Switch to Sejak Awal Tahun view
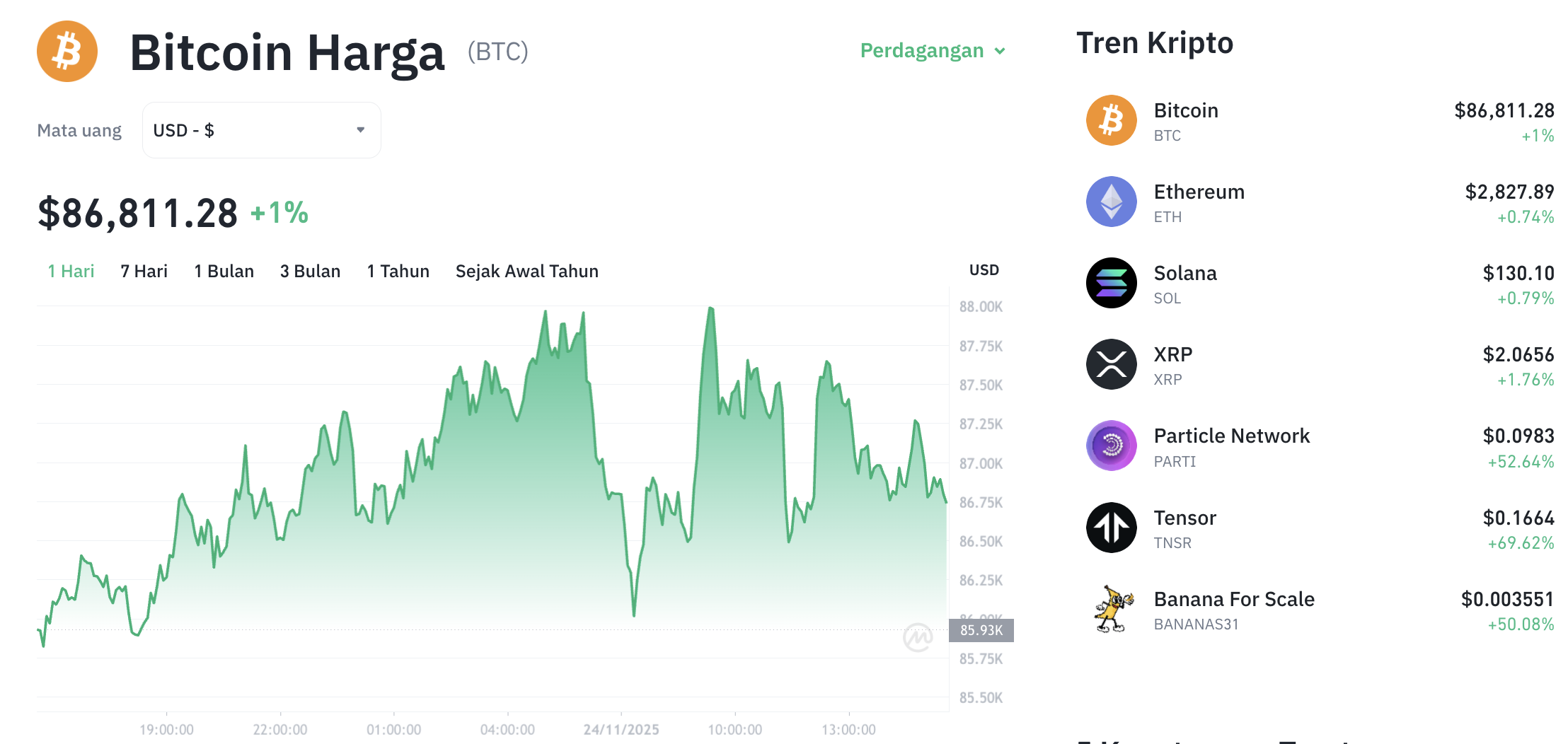Screen dimensions: 1568x744 click(526, 271)
